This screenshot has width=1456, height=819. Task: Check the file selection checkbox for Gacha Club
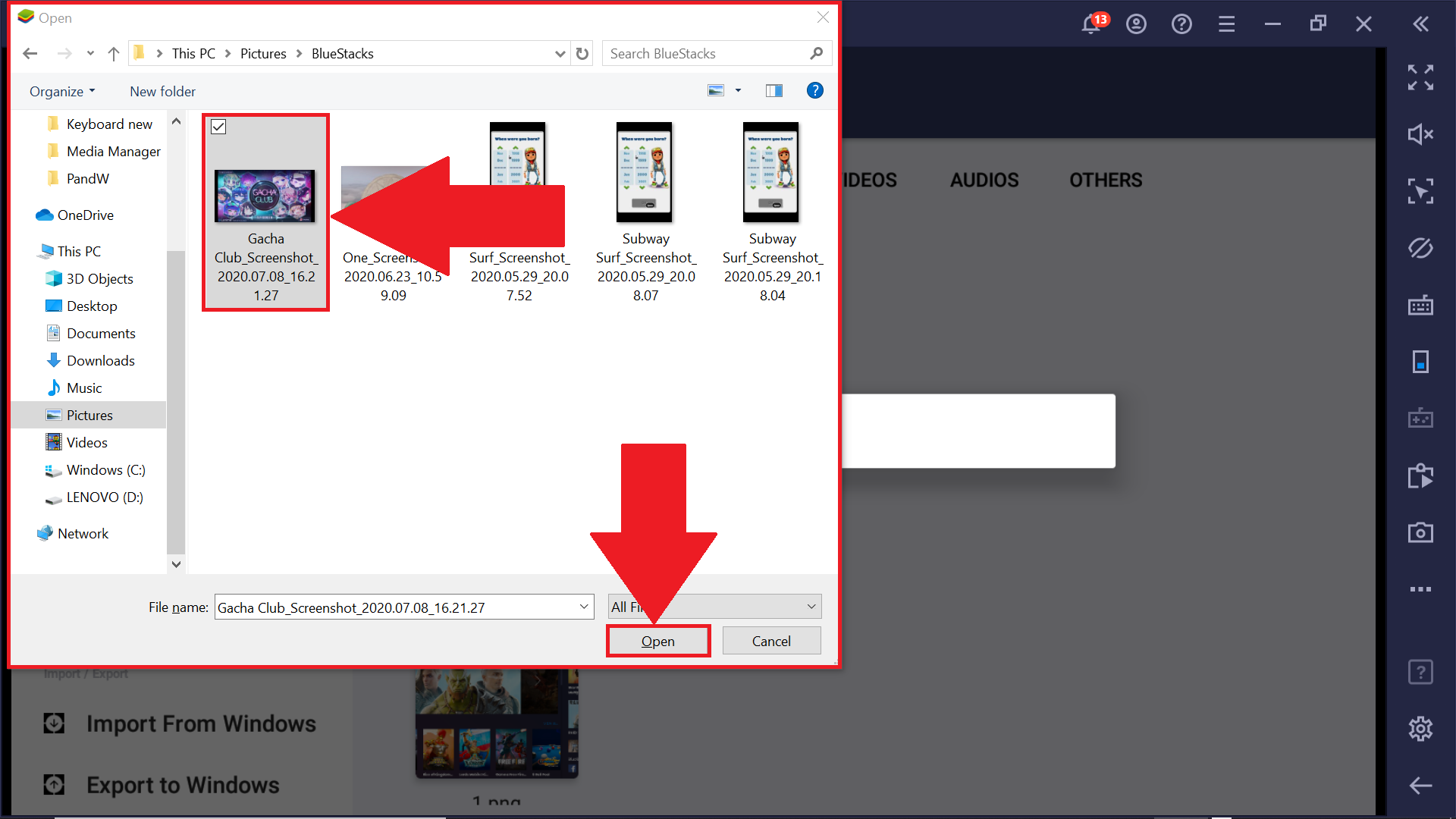tap(219, 126)
